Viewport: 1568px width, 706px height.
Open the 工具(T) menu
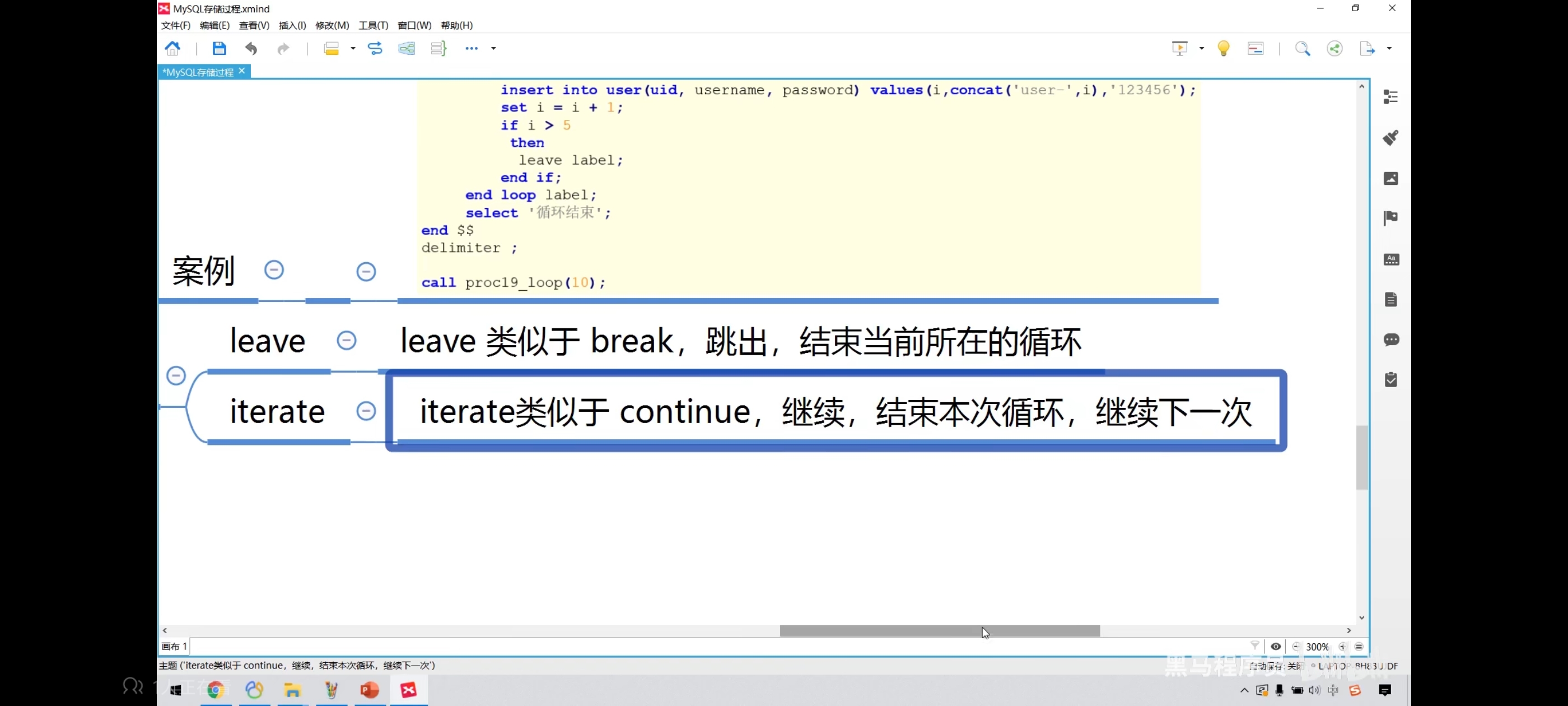373,25
